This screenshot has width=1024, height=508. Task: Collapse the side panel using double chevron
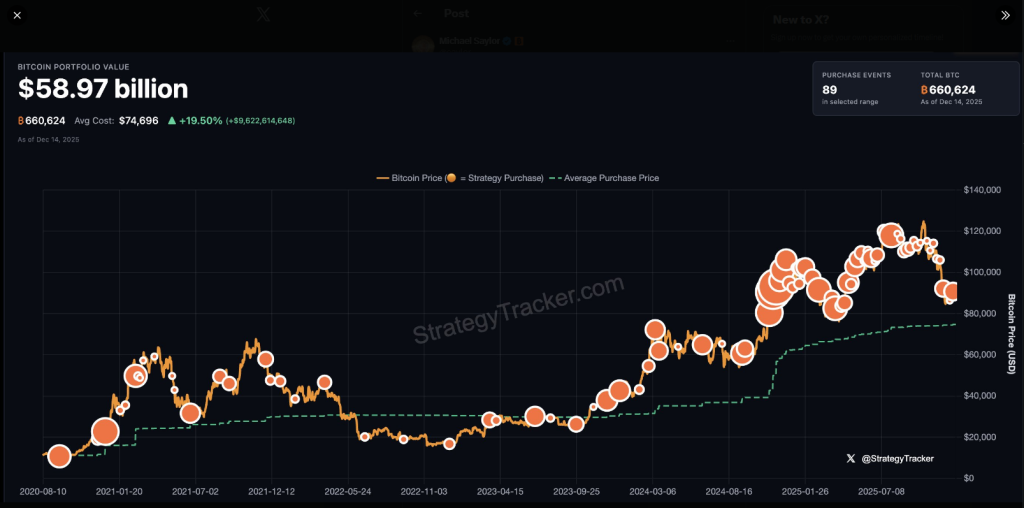(1005, 16)
